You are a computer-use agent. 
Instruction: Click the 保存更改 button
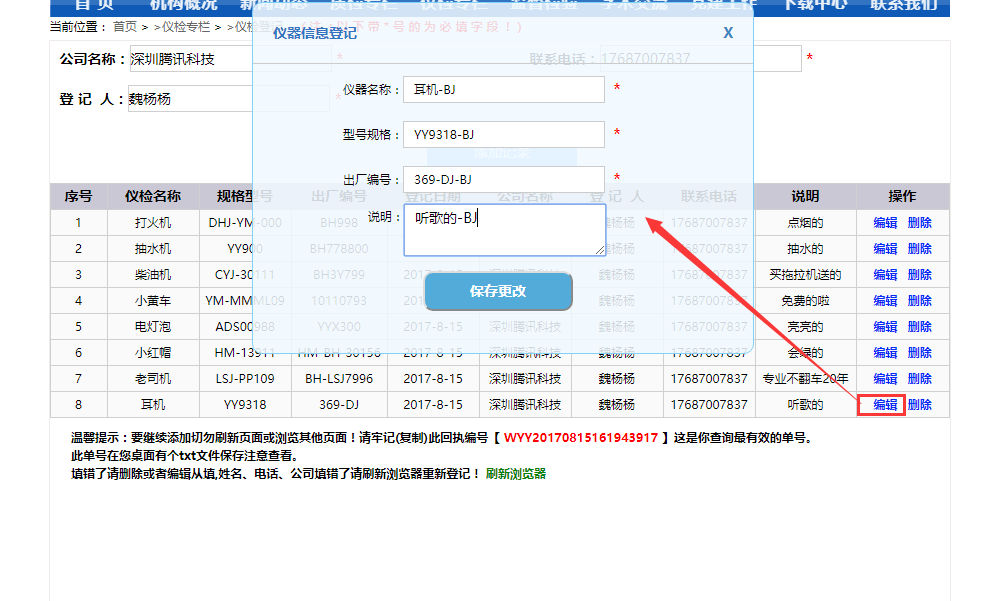point(498,291)
